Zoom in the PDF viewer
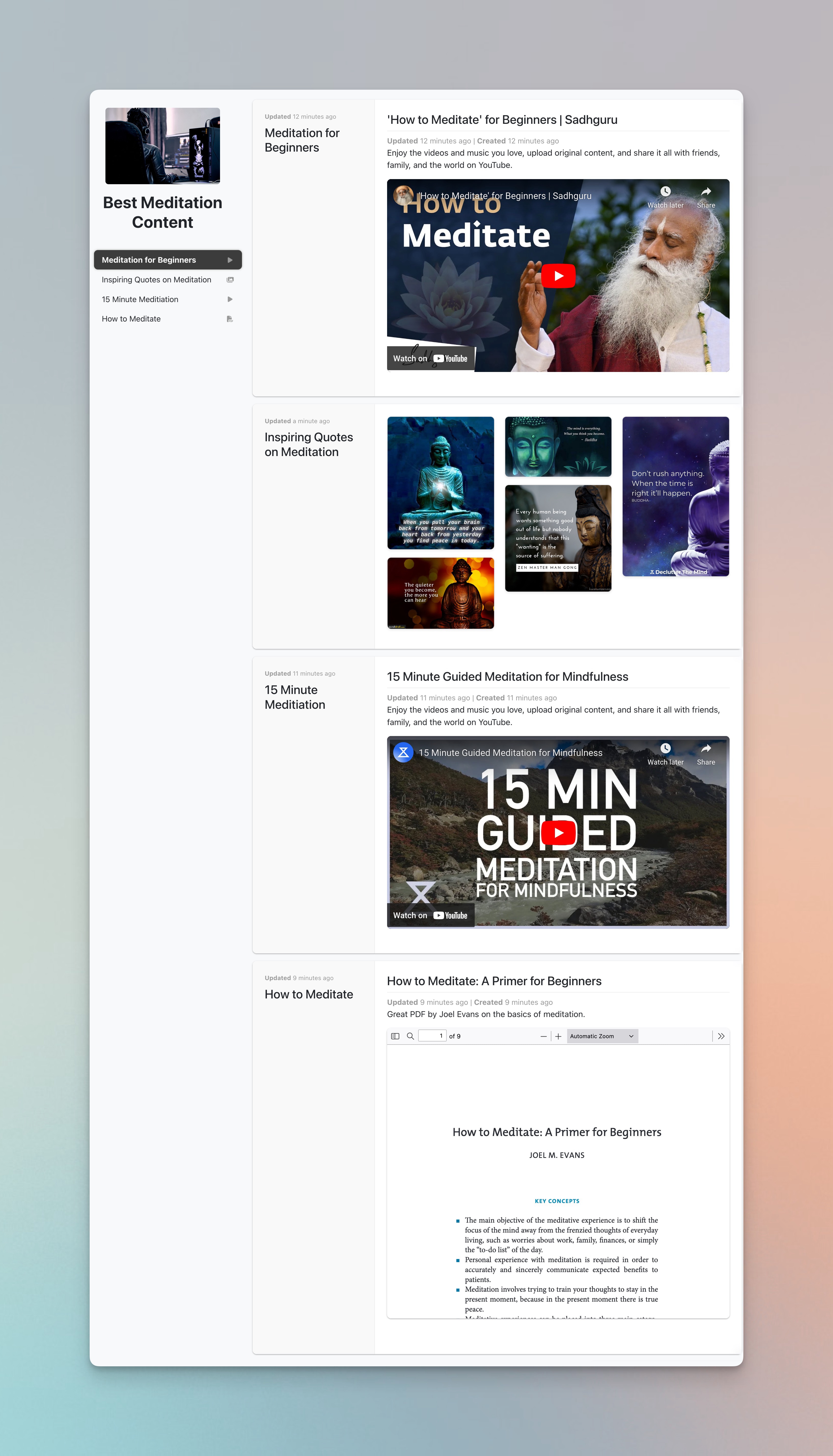 (x=558, y=1036)
